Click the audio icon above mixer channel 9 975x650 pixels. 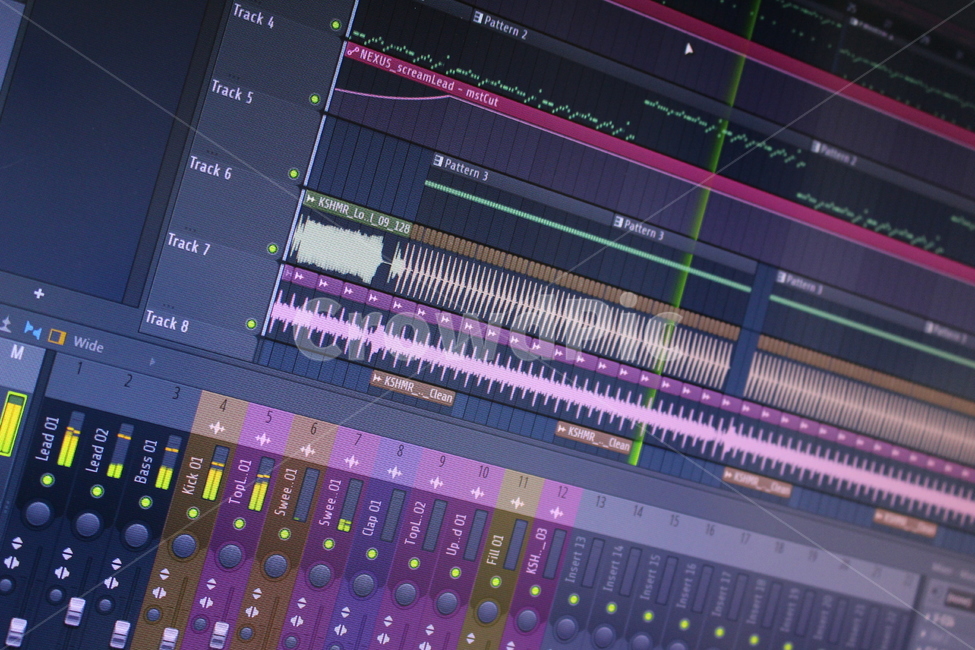(x=437, y=483)
